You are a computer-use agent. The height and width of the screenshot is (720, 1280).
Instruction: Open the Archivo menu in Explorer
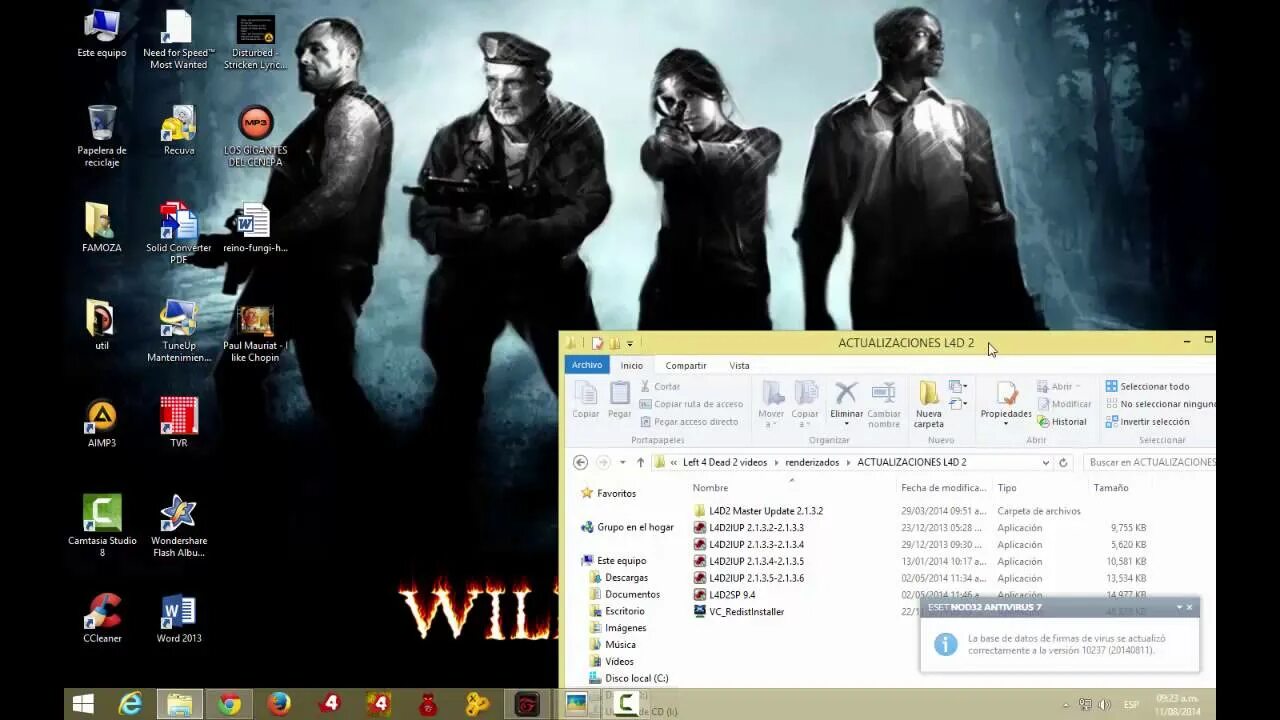tap(587, 365)
